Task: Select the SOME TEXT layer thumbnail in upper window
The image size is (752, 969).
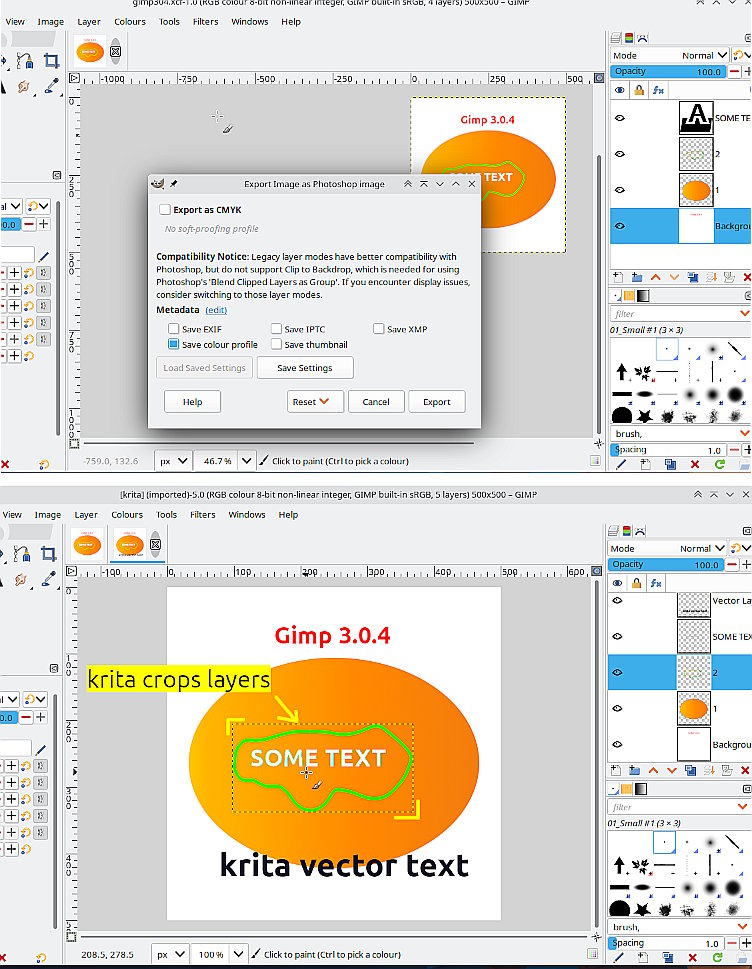Action: click(x=696, y=118)
